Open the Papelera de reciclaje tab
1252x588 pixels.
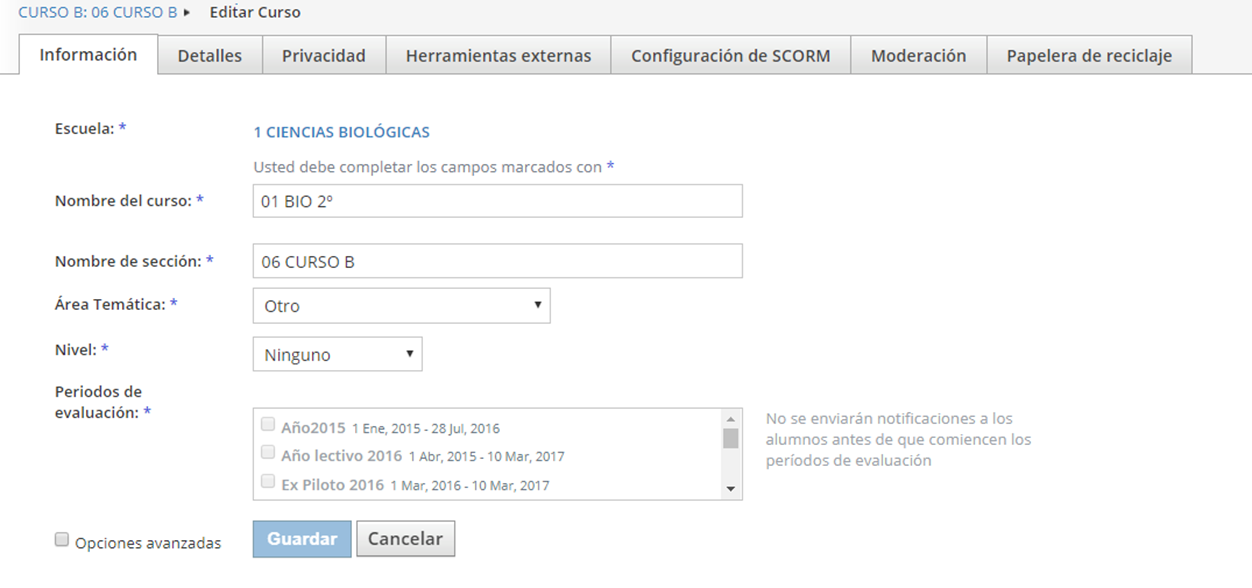[x=1088, y=55]
